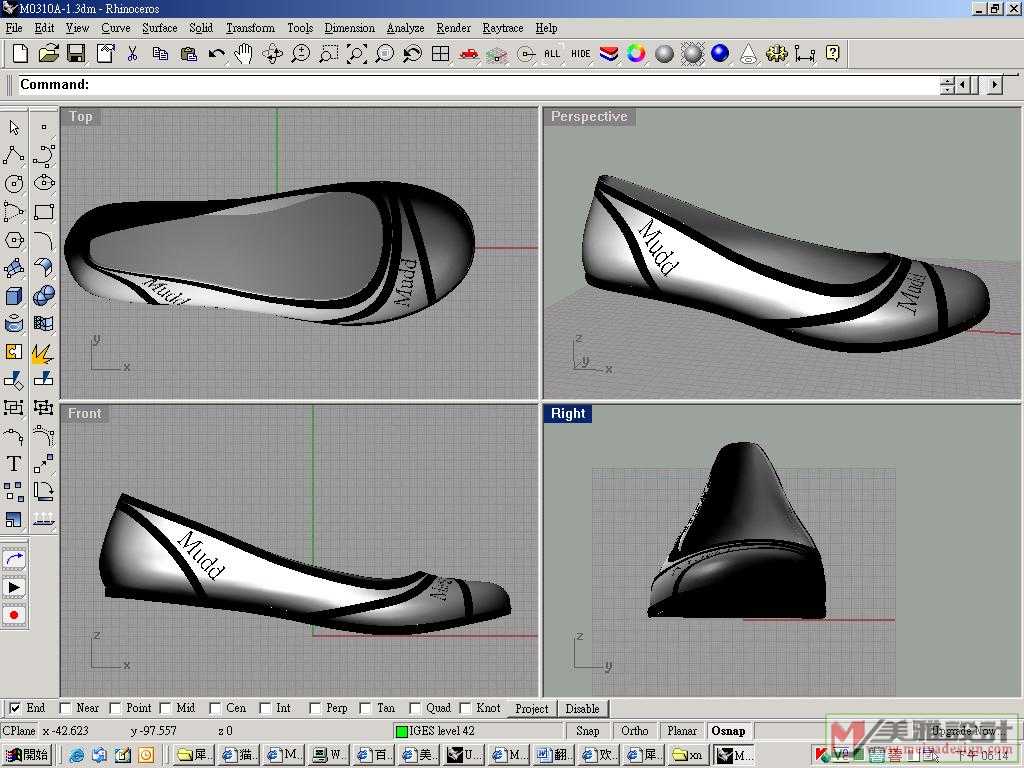Click the green IGES level 42 layer swatch
Image resolution: width=1024 pixels, height=768 pixels.
[x=402, y=731]
